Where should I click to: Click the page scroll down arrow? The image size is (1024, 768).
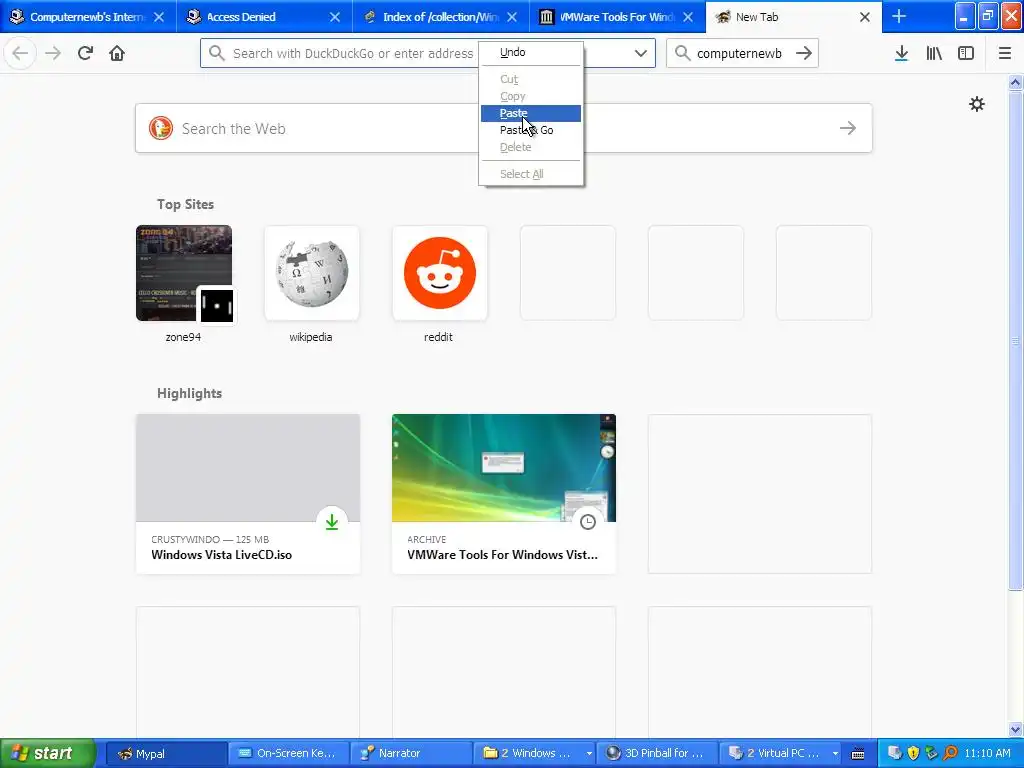tap(1016, 729)
